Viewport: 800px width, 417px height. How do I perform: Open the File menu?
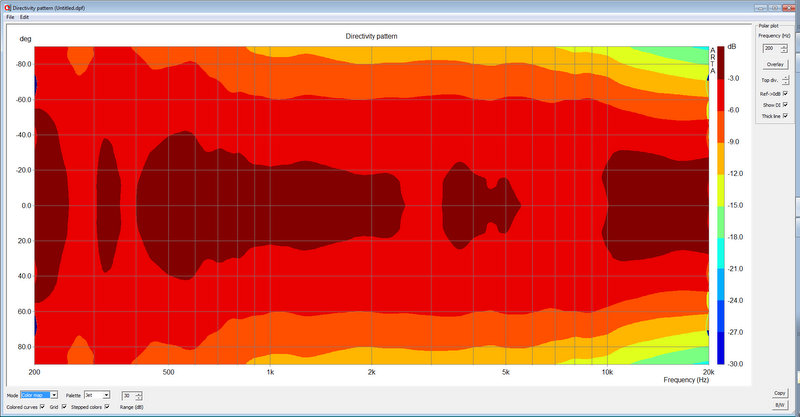(10, 17)
